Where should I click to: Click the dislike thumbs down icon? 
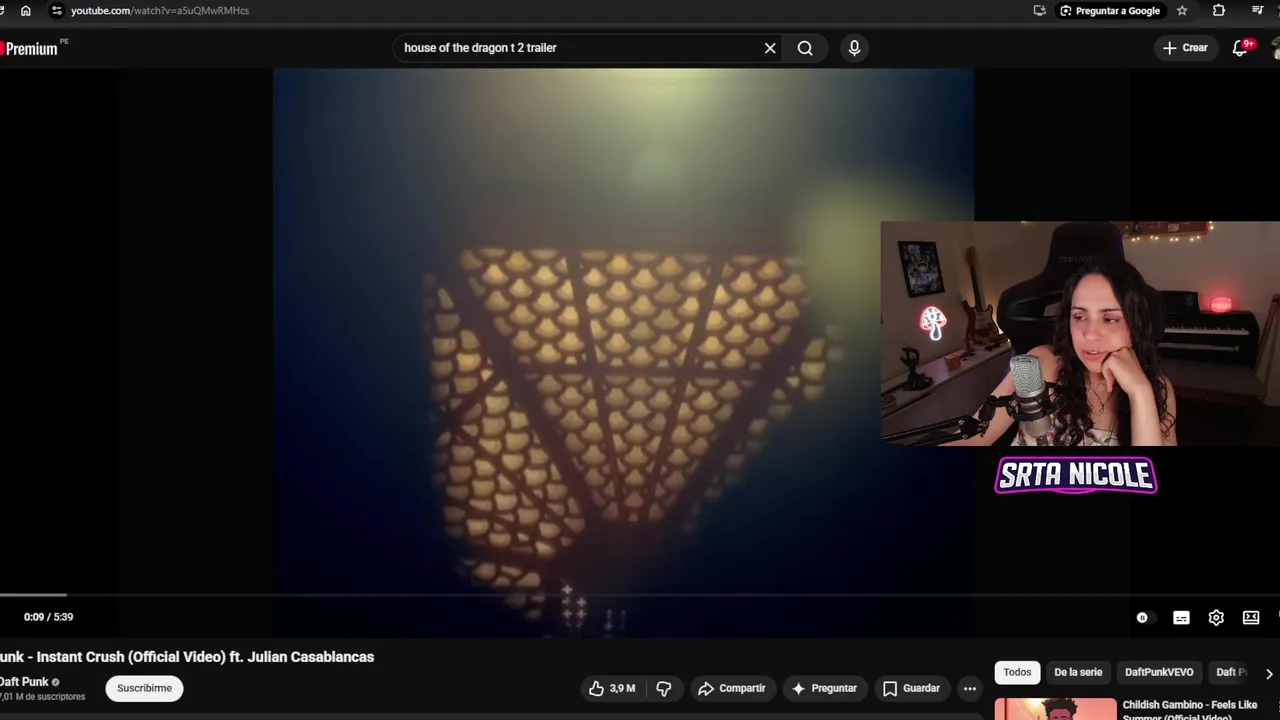[664, 688]
